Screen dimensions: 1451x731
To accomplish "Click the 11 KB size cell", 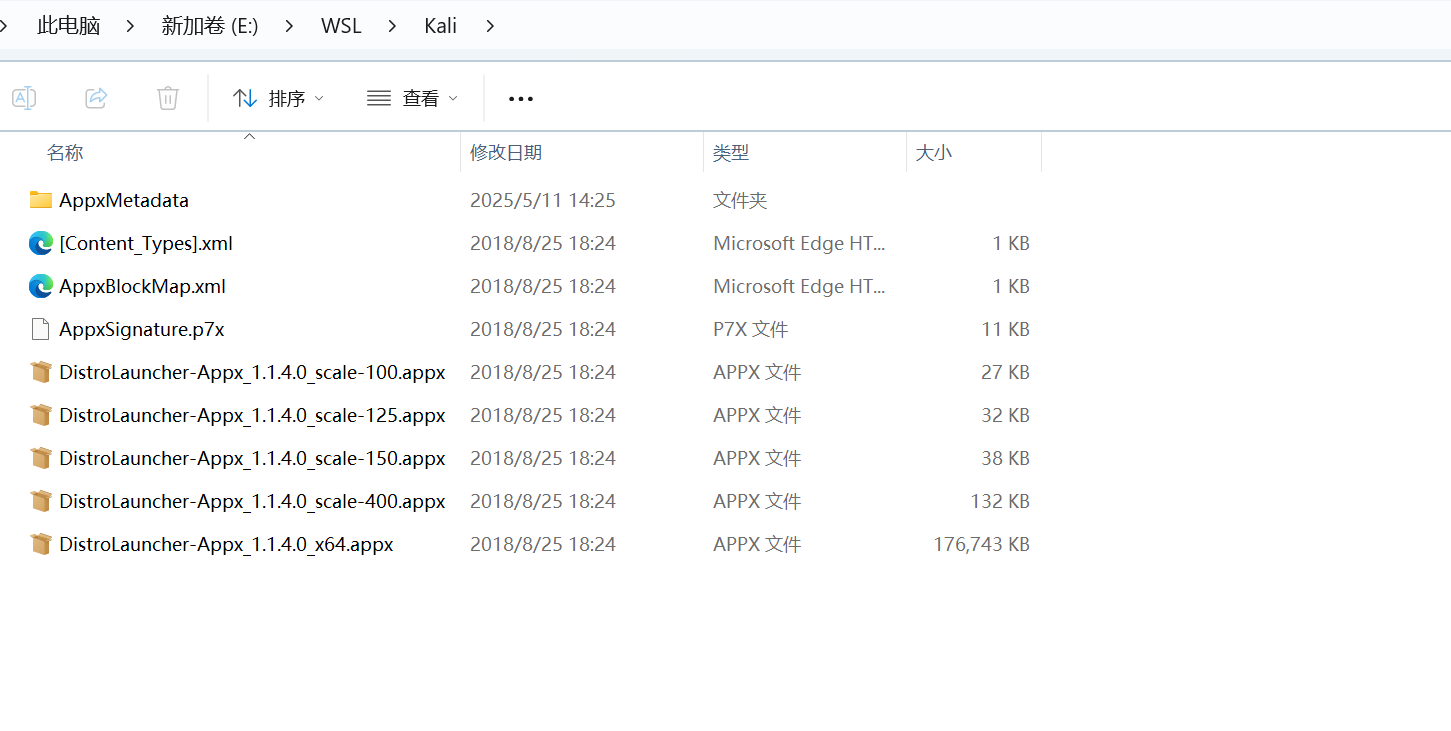I will click(1005, 329).
